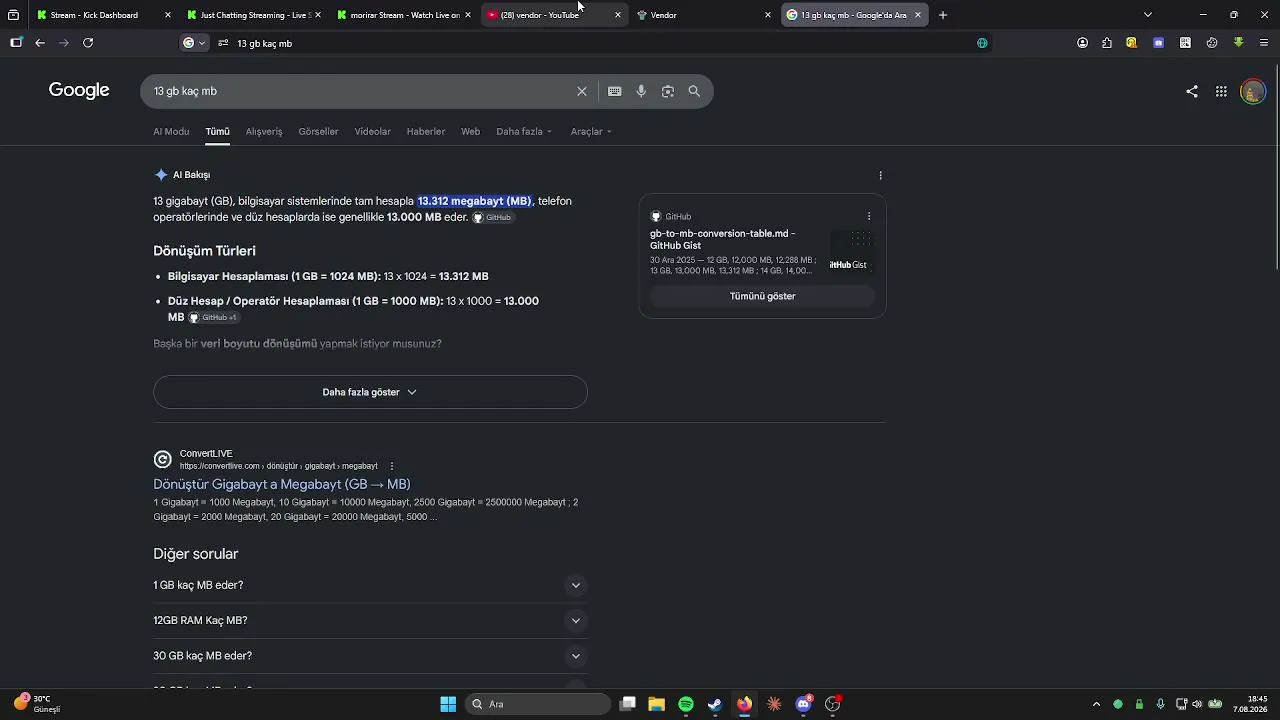Click the Firefox address bar text
This screenshot has height=720, width=1280.
265,43
